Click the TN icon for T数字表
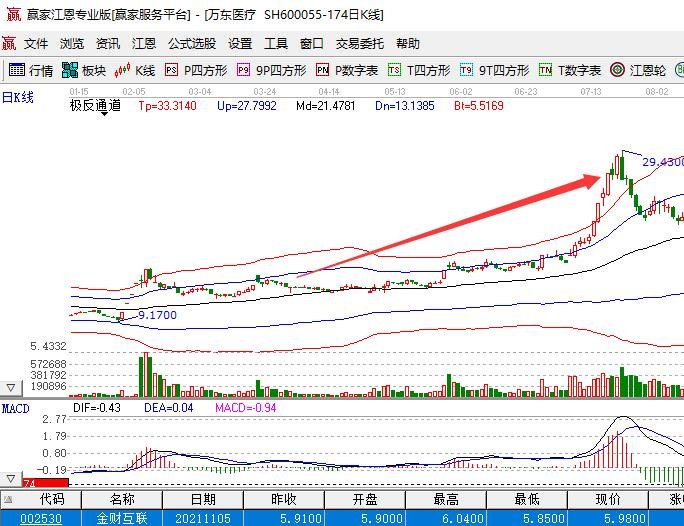Image resolution: width=684 pixels, height=526 pixels. pos(545,70)
